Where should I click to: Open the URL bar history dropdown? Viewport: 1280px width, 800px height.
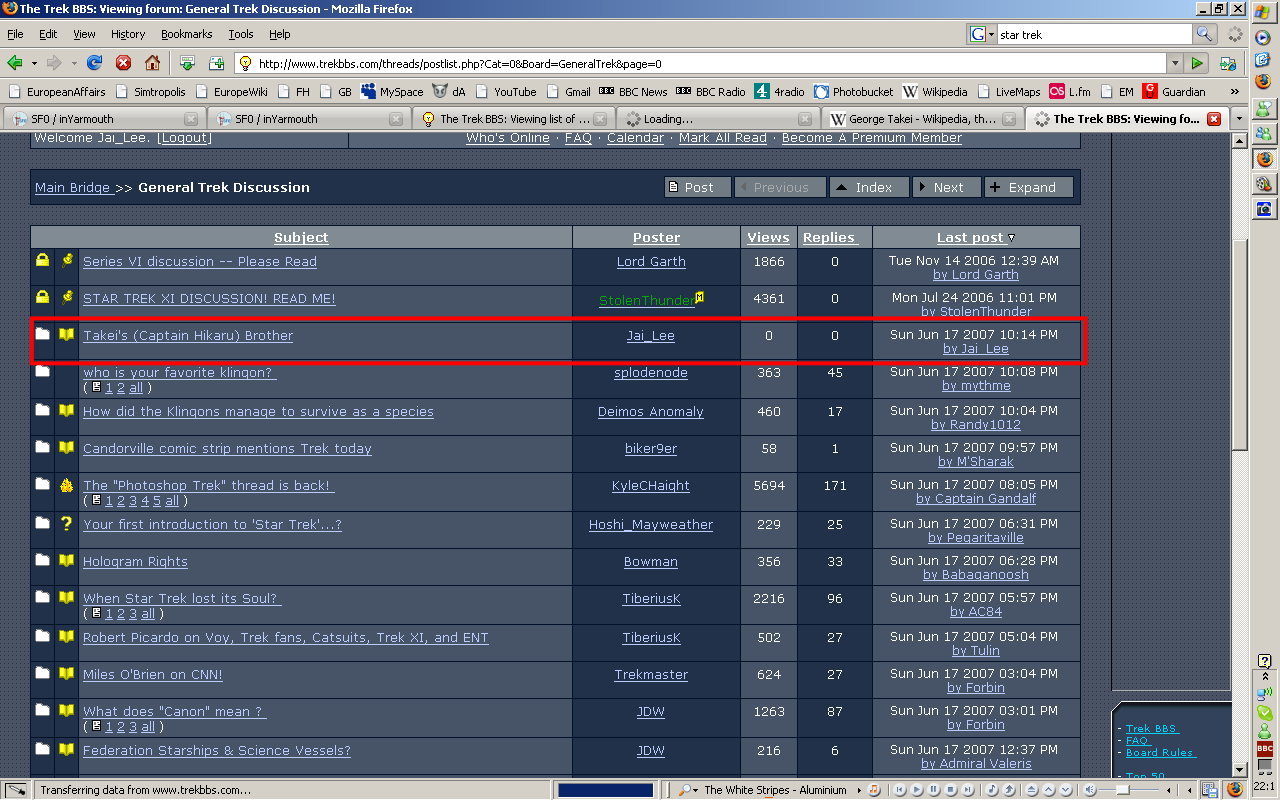coord(1174,63)
